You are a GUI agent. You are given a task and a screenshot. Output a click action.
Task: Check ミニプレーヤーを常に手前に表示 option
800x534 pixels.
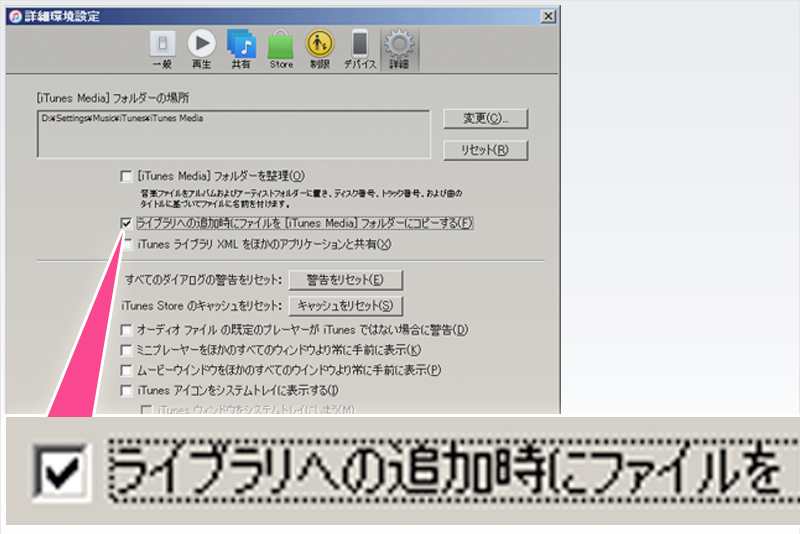(126, 350)
